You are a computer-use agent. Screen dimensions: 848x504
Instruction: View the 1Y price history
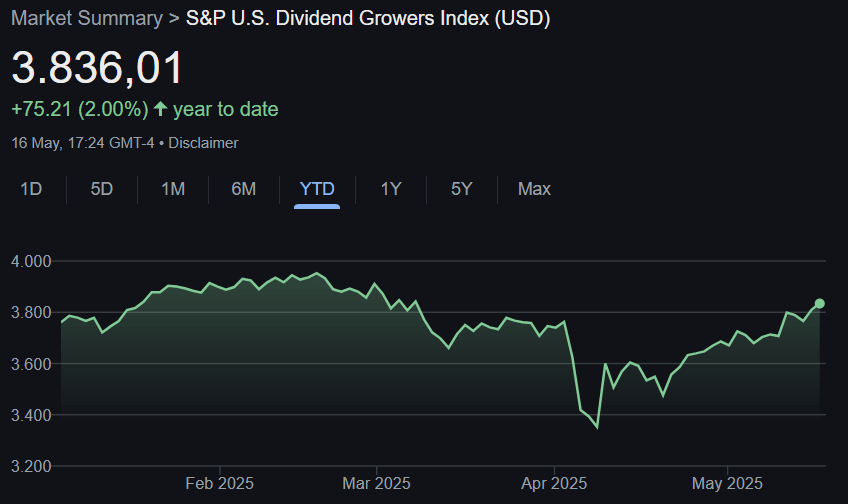[x=391, y=189]
